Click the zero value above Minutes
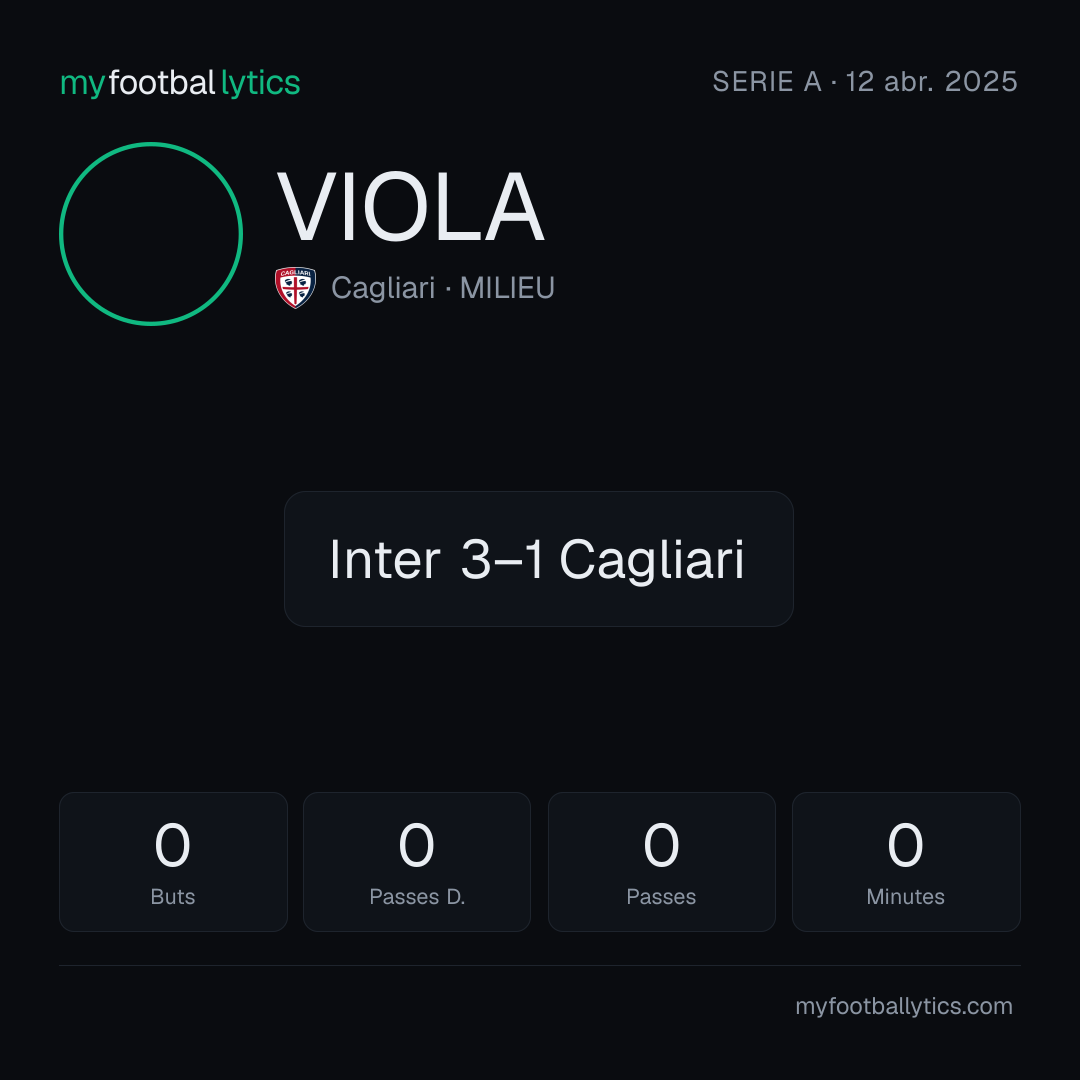The width and height of the screenshot is (1080, 1080). click(905, 845)
